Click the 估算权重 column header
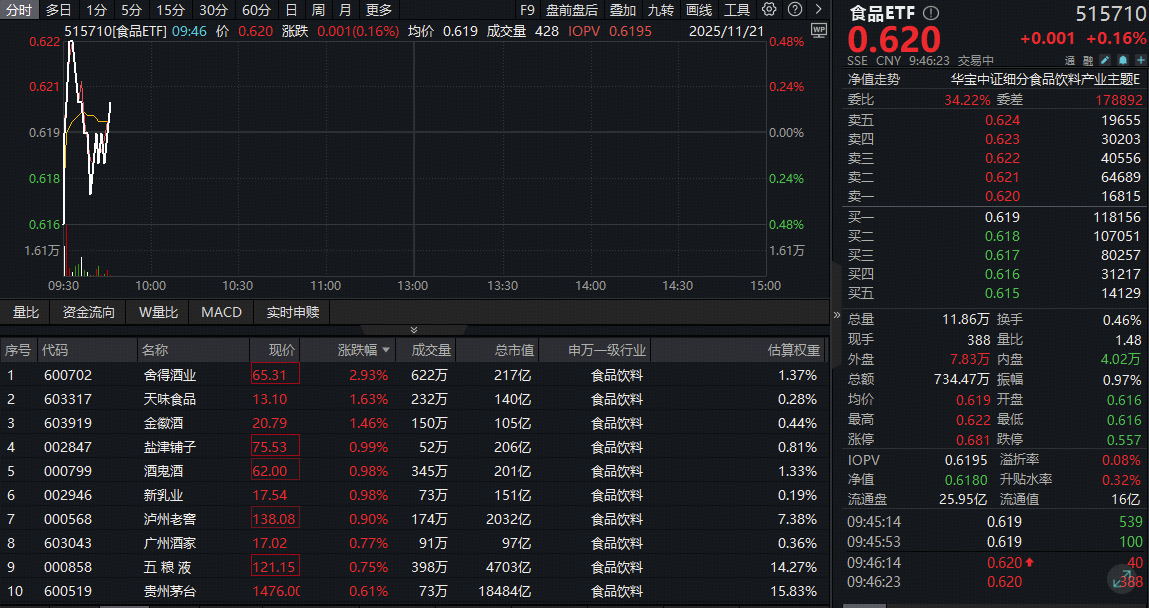 [x=794, y=350]
